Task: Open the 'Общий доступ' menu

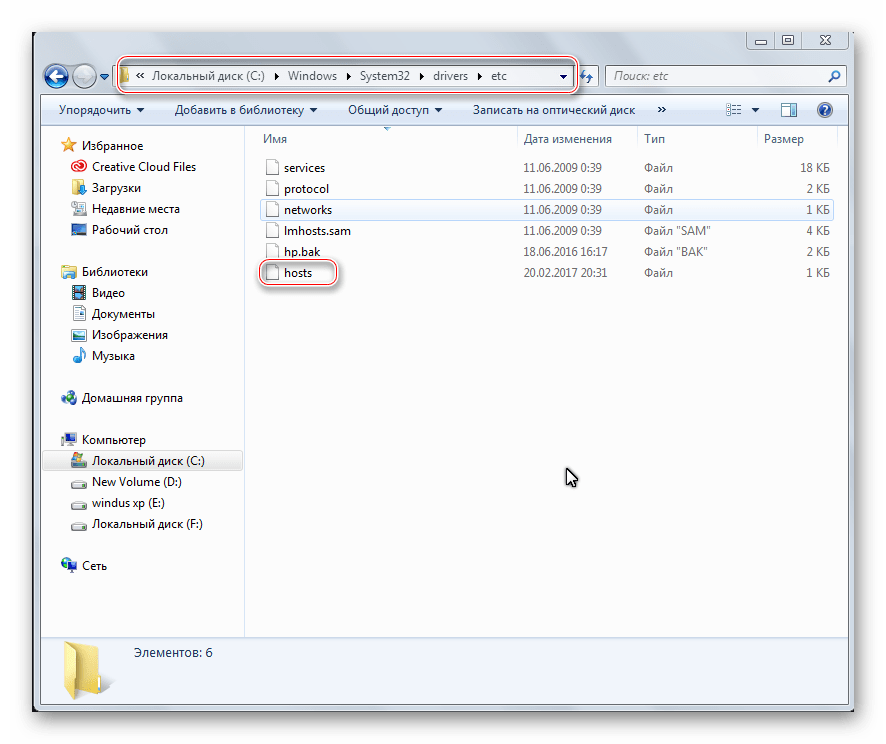Action: [395, 110]
